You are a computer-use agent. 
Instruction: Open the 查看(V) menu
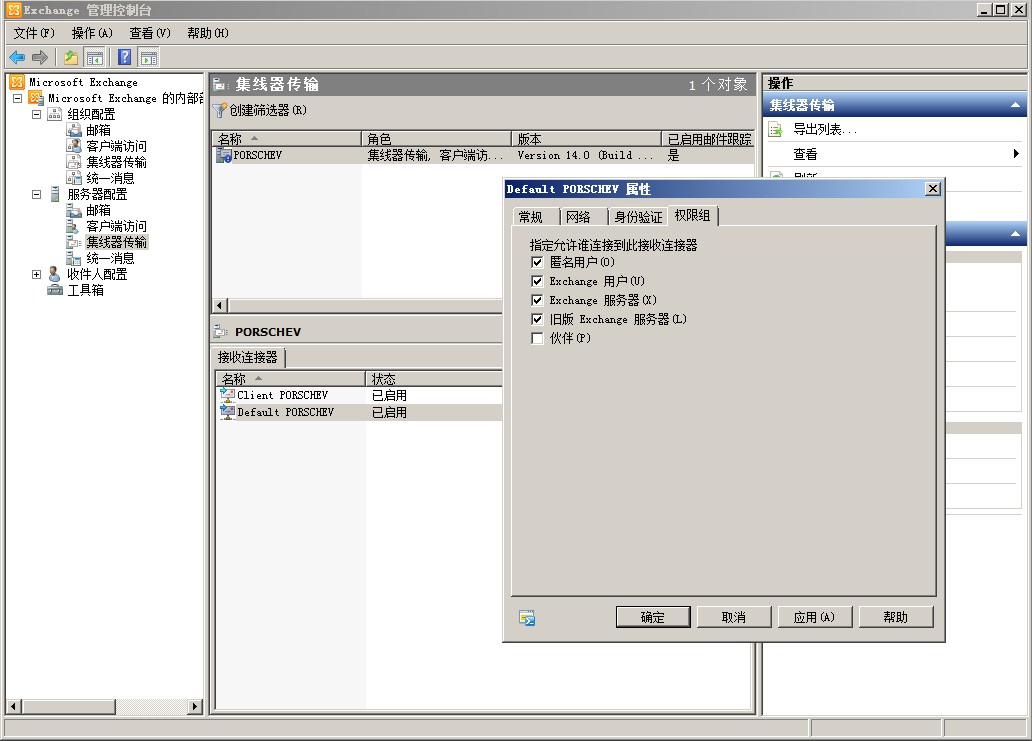pos(150,33)
